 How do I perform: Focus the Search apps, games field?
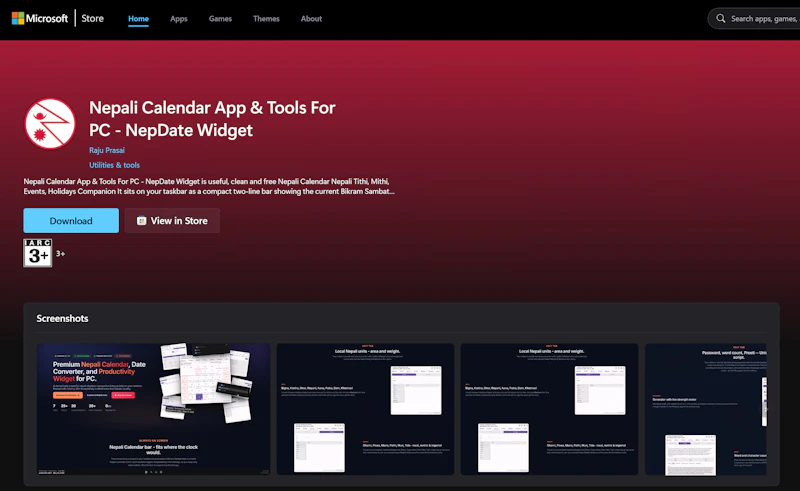pyautogui.click(x=754, y=18)
